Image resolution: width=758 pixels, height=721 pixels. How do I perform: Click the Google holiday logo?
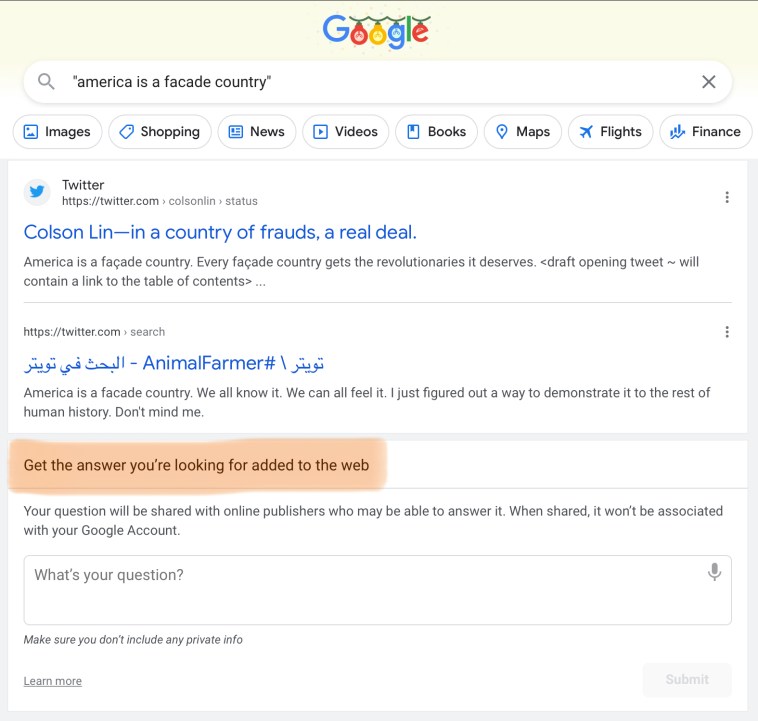click(x=376, y=31)
